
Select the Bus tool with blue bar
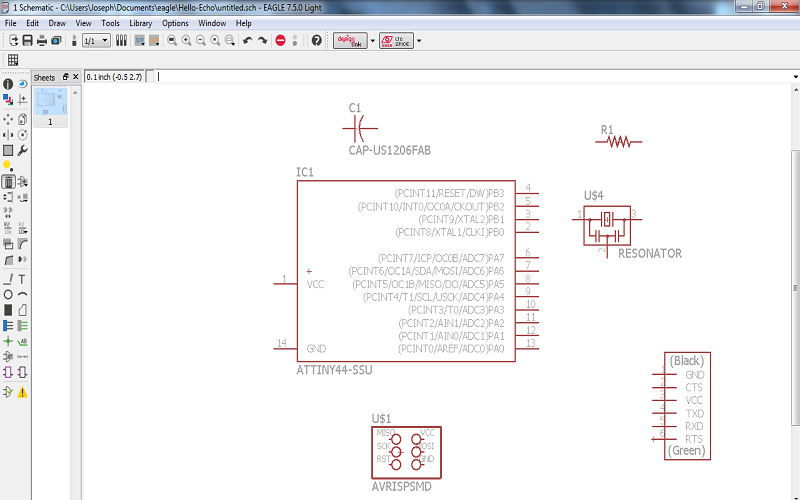coord(8,326)
